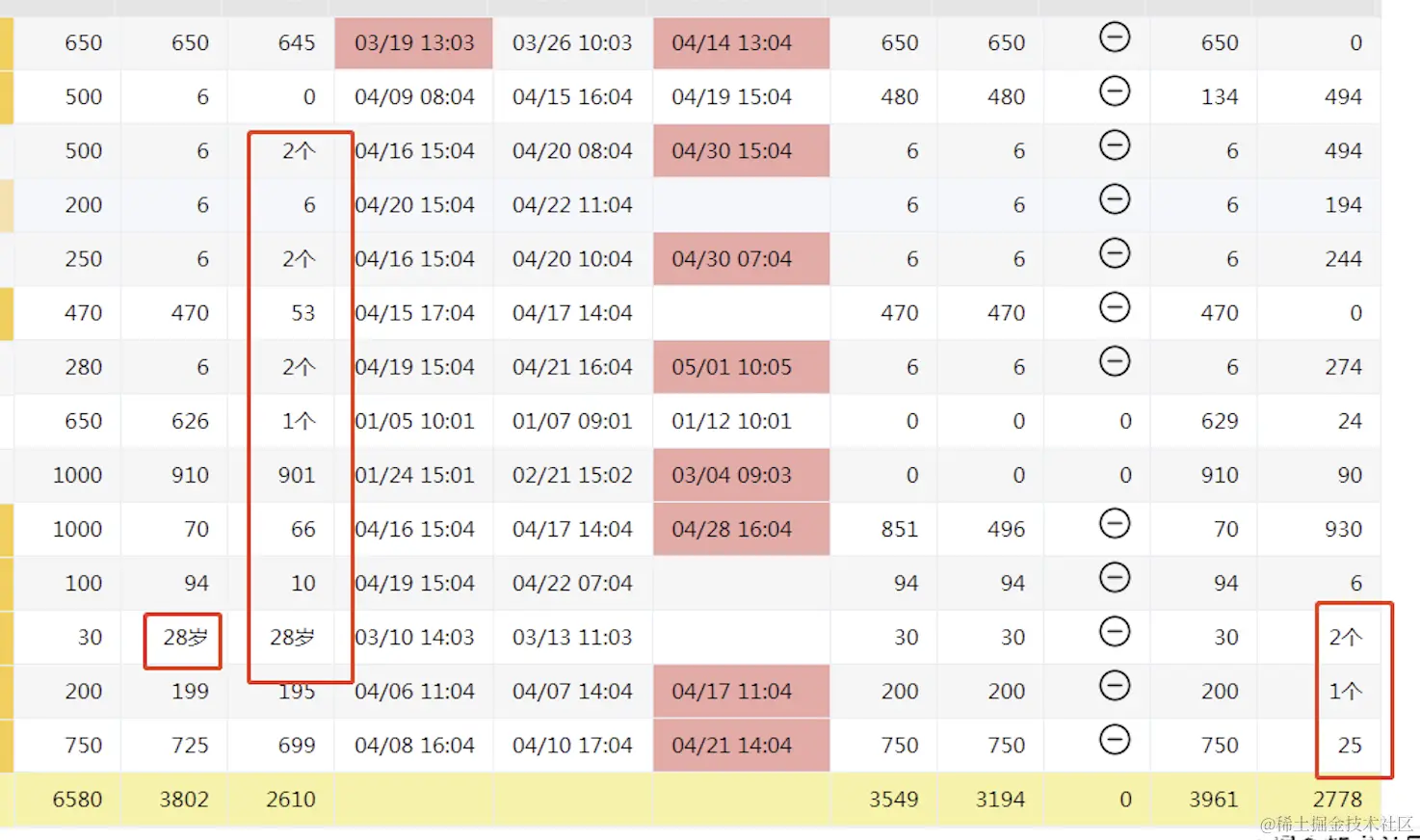
Task: Click minus icon in 04/22 11:04 row
Action: coord(1115,199)
